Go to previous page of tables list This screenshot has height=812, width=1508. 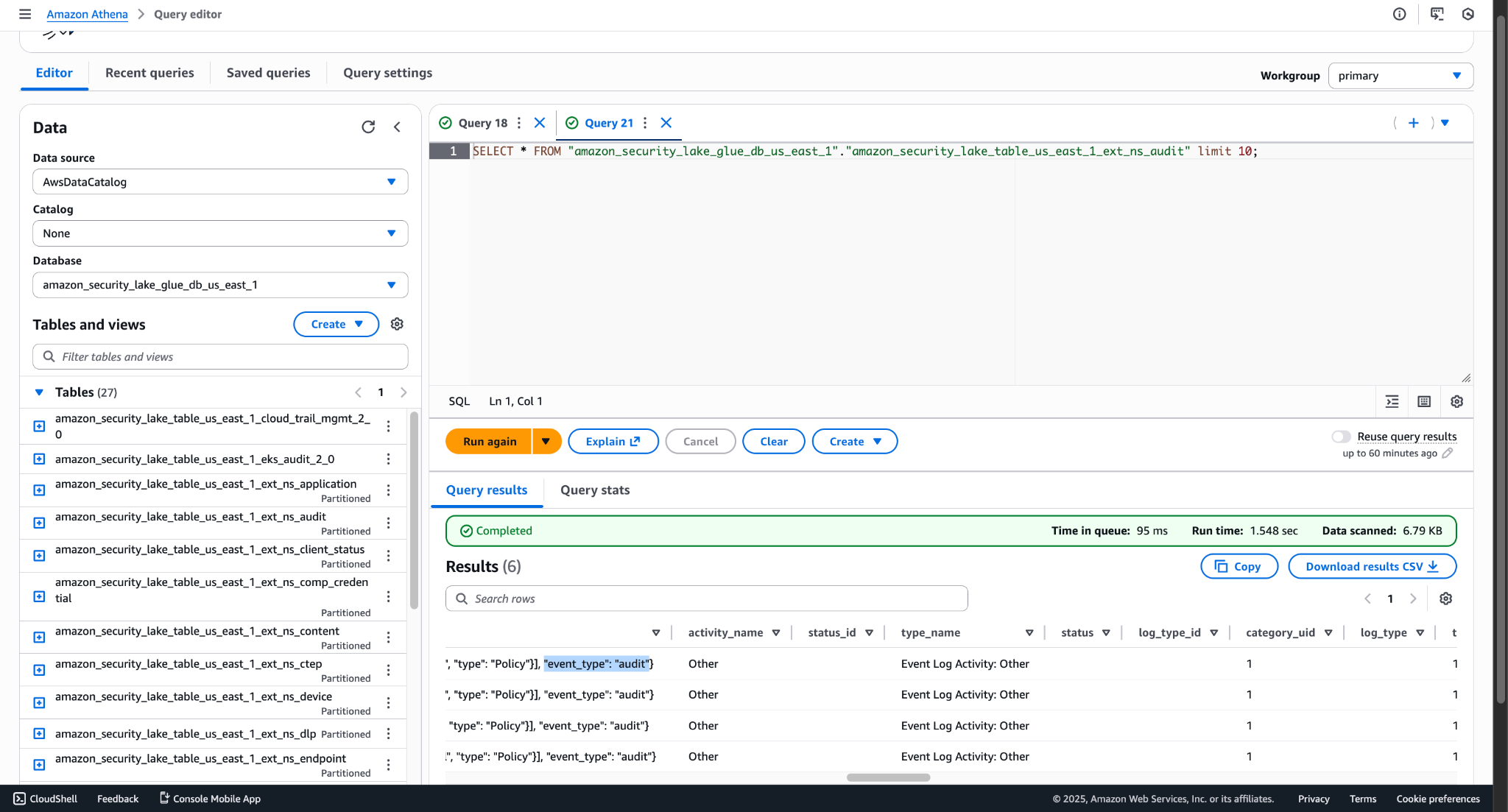coord(359,392)
